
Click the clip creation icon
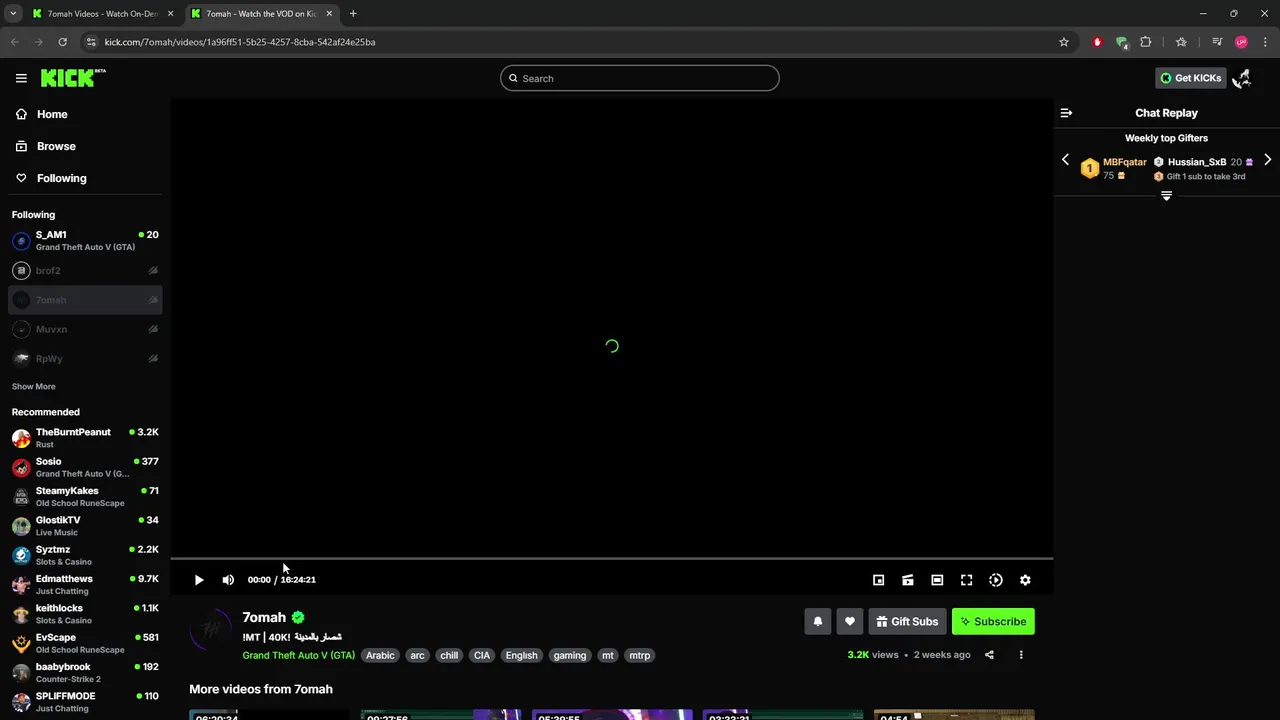point(908,580)
